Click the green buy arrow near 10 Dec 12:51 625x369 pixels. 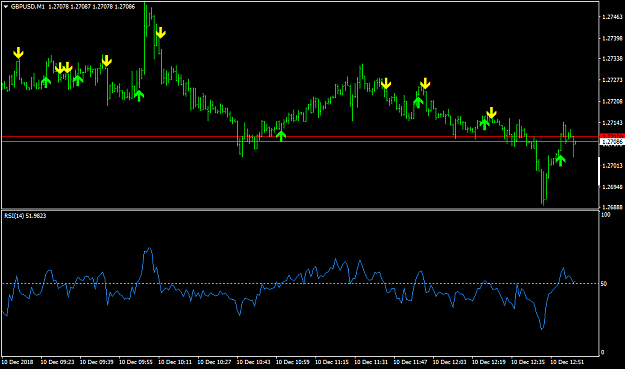point(560,161)
